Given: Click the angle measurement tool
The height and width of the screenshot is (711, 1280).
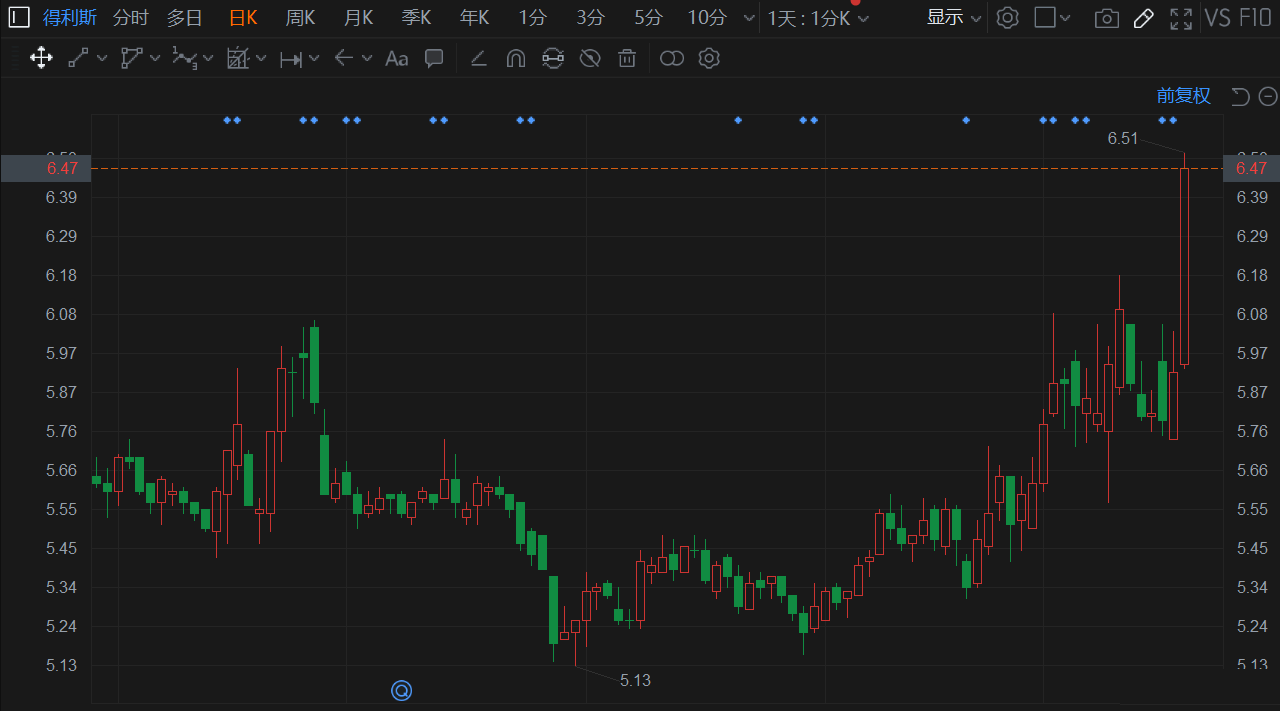Looking at the screenshot, I should tap(478, 58).
